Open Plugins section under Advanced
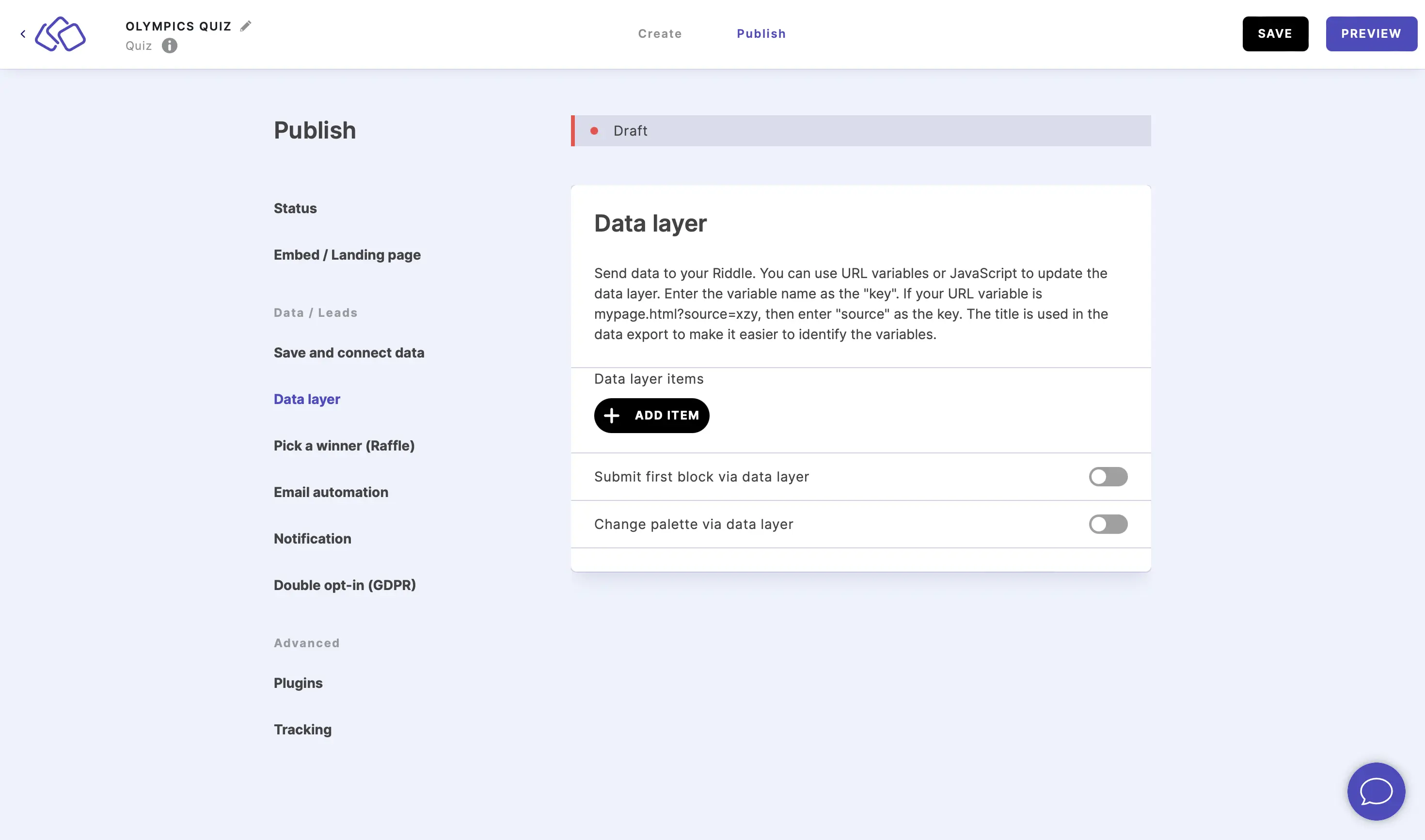 pyautogui.click(x=298, y=682)
